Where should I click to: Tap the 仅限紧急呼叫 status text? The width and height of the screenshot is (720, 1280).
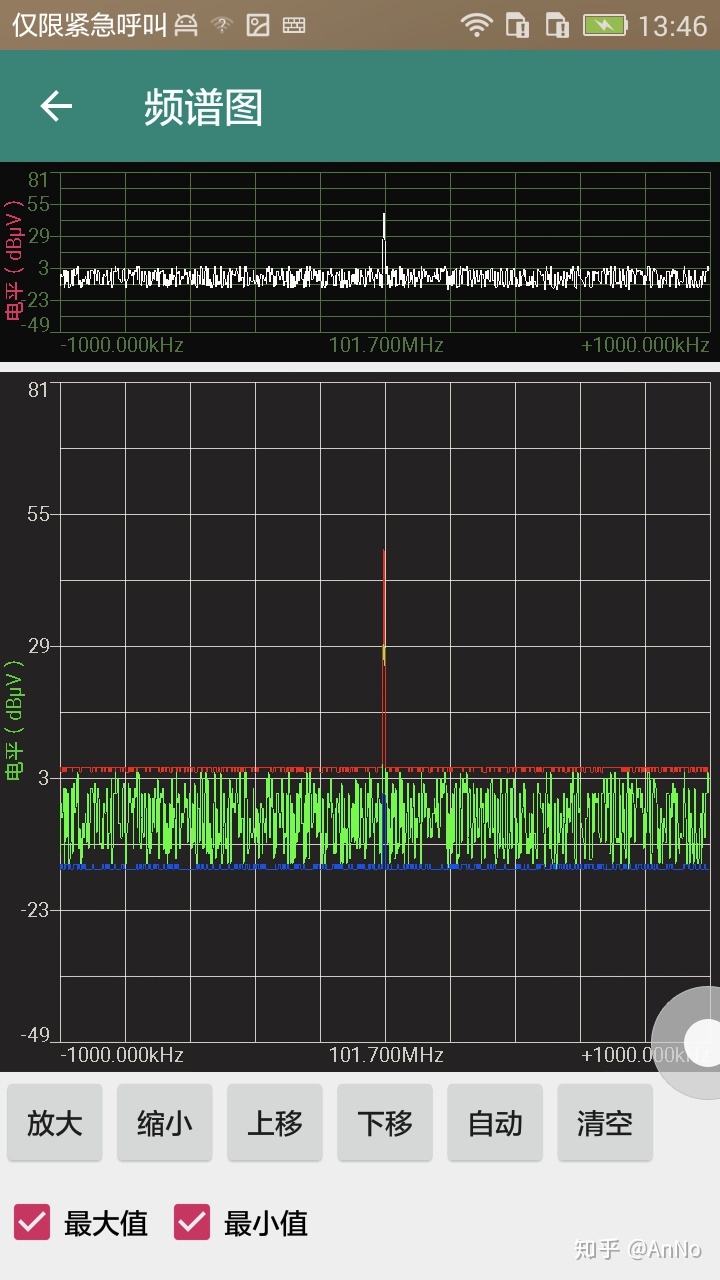coord(89,26)
